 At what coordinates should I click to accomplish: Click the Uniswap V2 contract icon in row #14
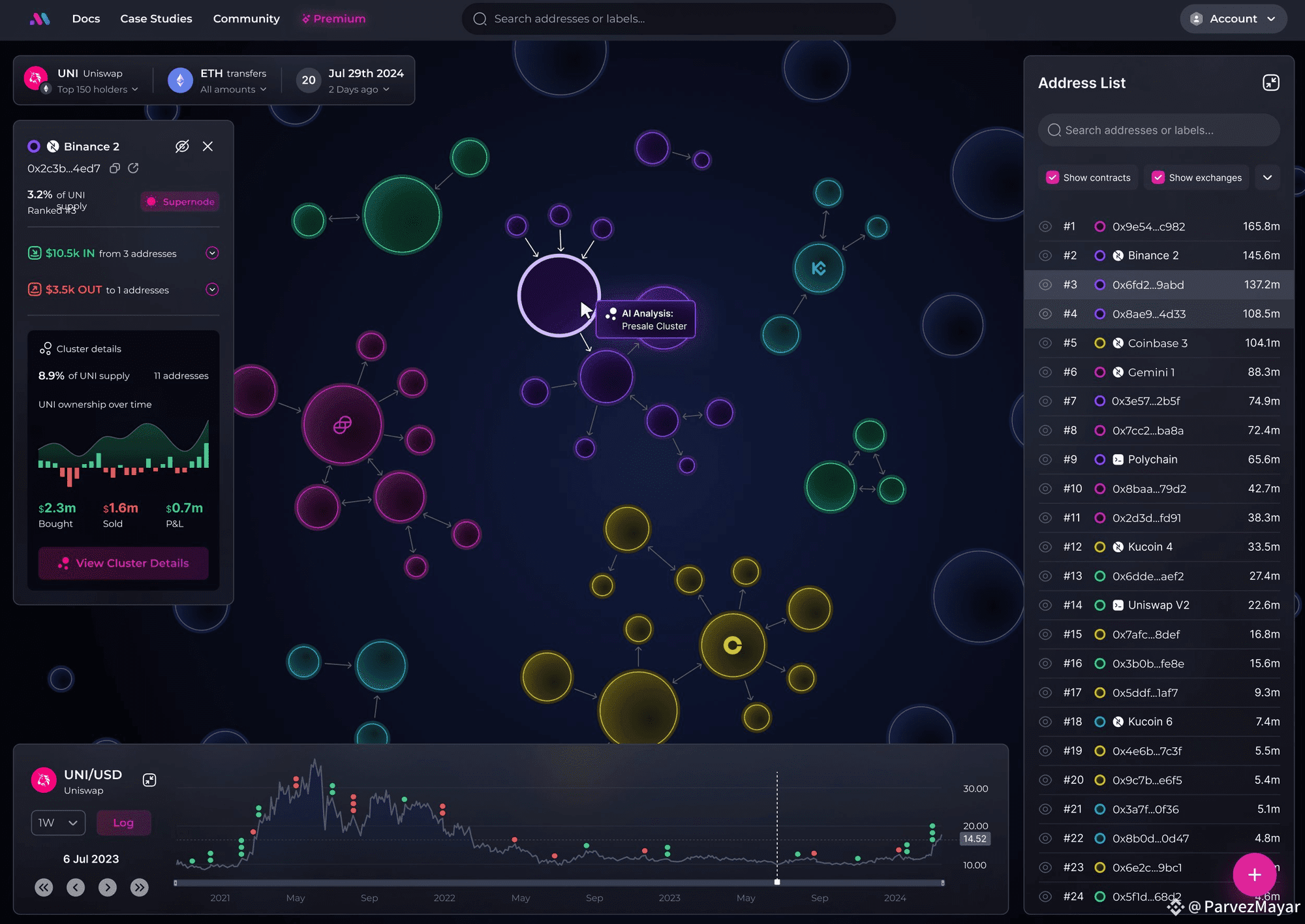click(1118, 605)
